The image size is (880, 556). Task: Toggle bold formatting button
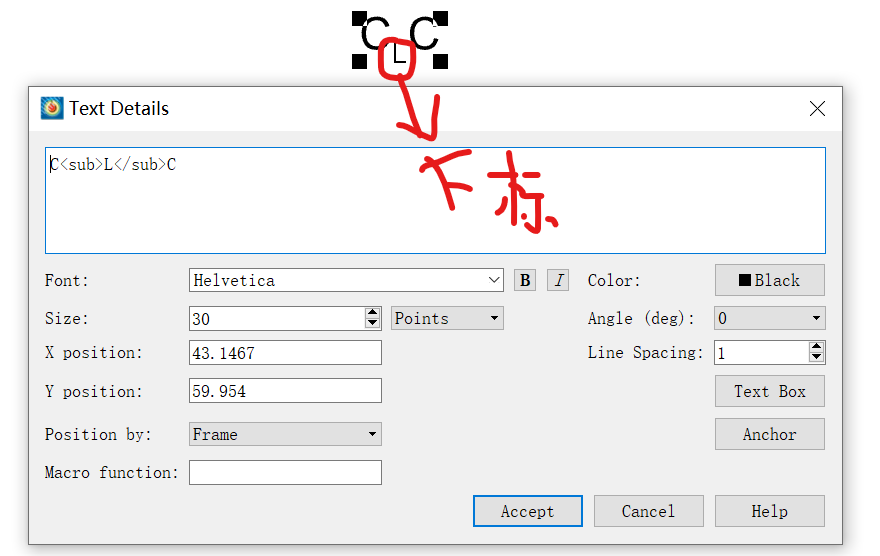[x=525, y=280]
